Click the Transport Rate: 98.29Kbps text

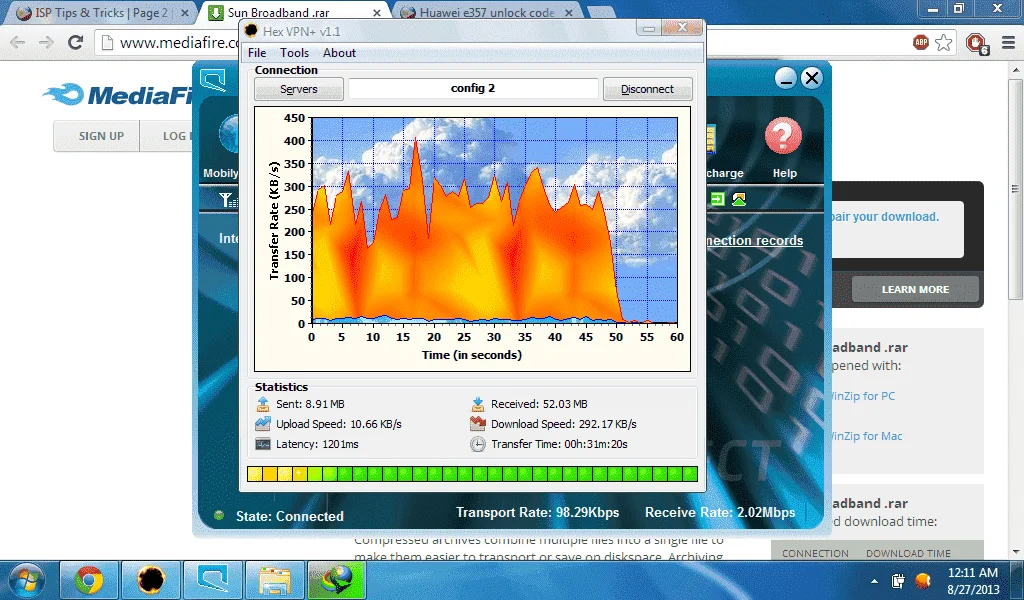(537, 513)
